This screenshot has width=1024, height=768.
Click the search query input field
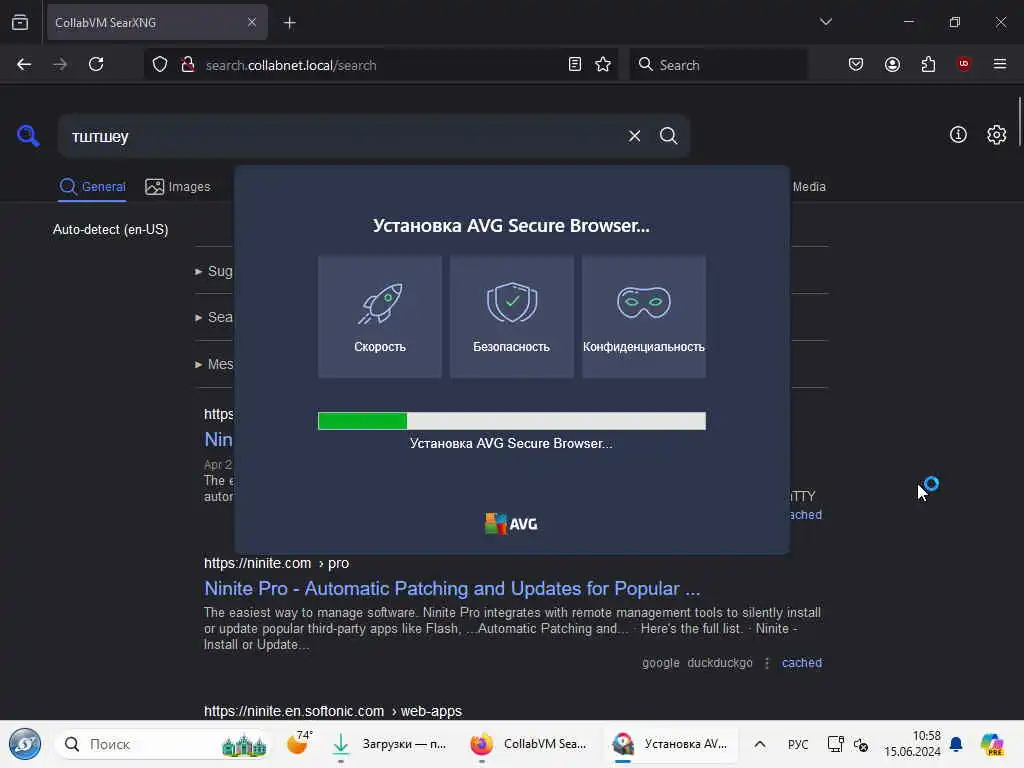coord(343,136)
